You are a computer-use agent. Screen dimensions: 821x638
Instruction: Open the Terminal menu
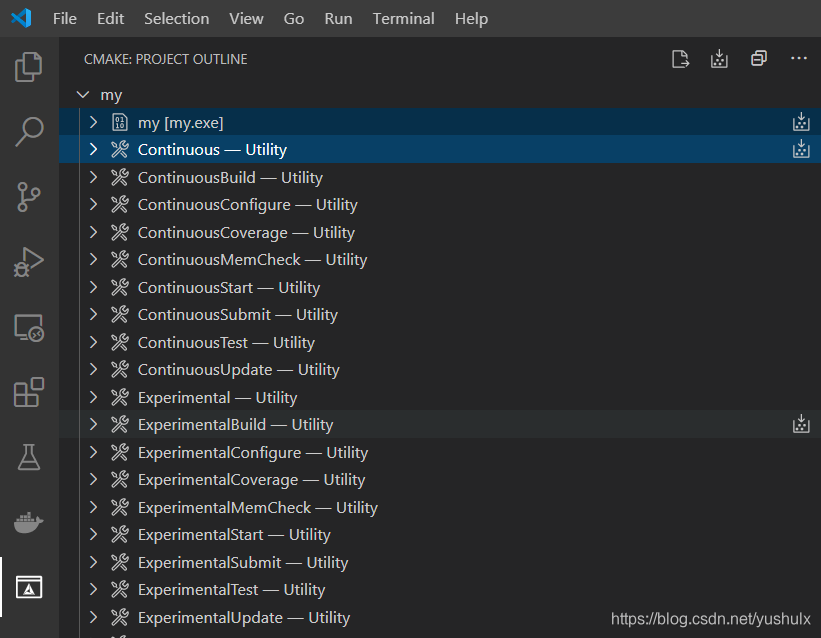(x=403, y=19)
